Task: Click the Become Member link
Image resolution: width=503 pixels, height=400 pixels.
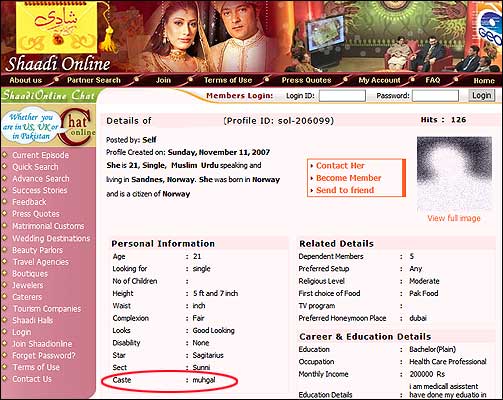Action: click(348, 178)
